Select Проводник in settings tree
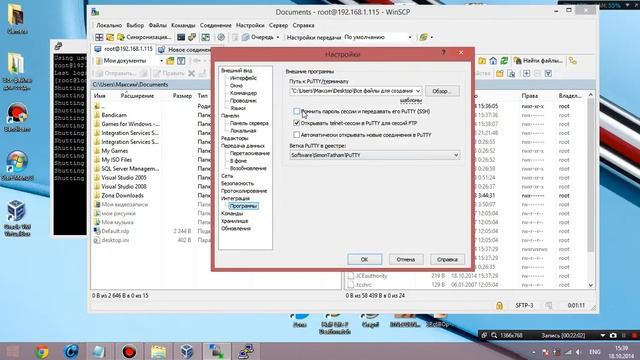Image resolution: width=640 pixels, height=360 pixels. 243,100
